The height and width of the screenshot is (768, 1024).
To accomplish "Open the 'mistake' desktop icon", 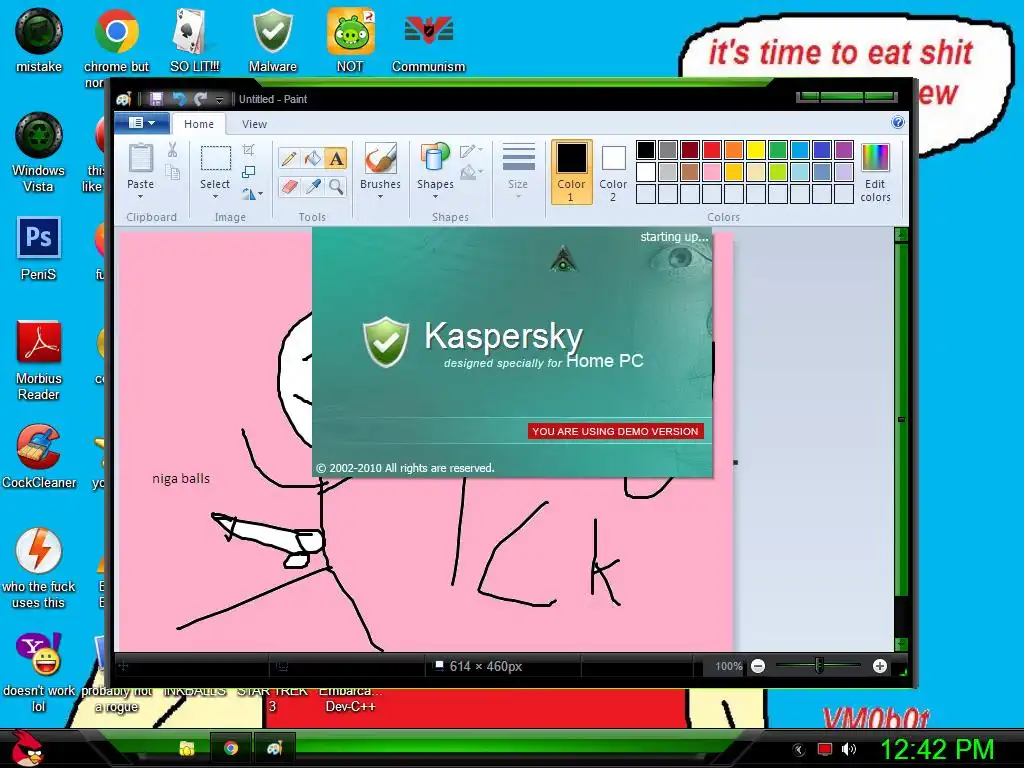I will pos(39,39).
